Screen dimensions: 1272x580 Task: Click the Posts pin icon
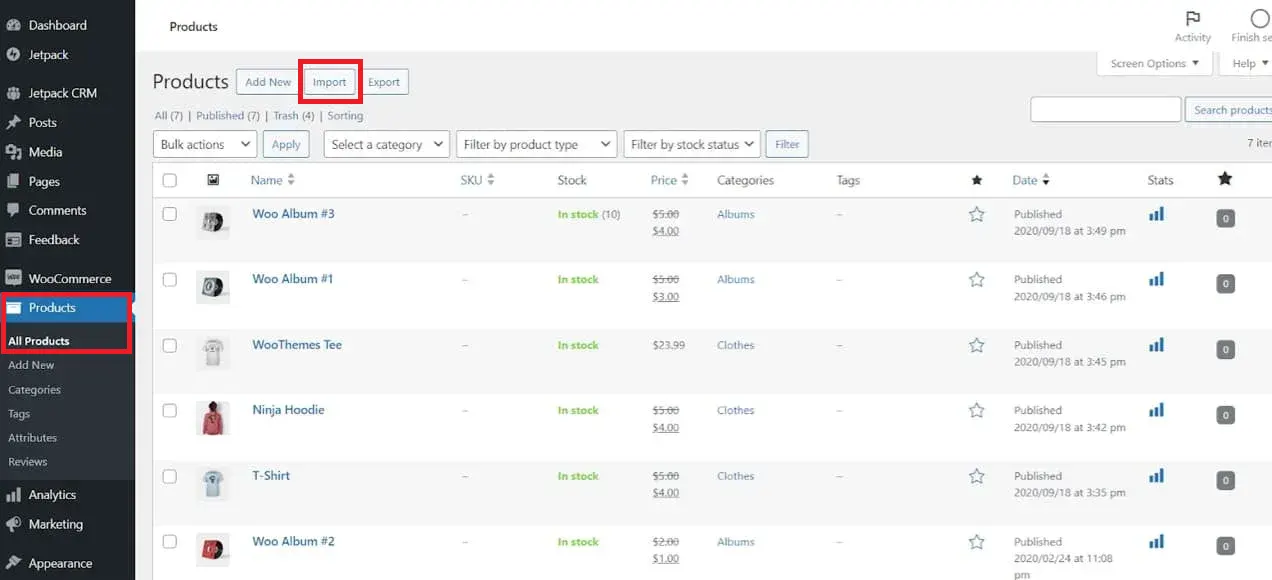point(13,123)
